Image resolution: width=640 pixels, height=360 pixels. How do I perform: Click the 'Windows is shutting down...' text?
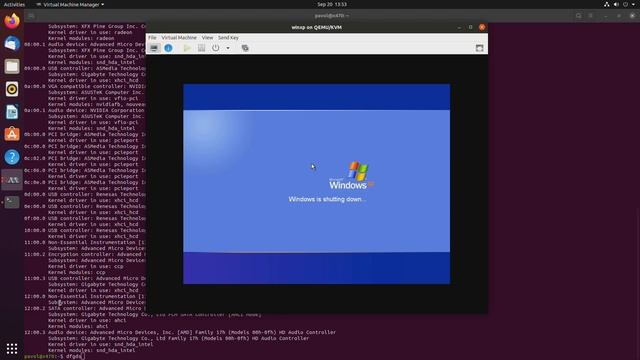pyautogui.click(x=327, y=199)
